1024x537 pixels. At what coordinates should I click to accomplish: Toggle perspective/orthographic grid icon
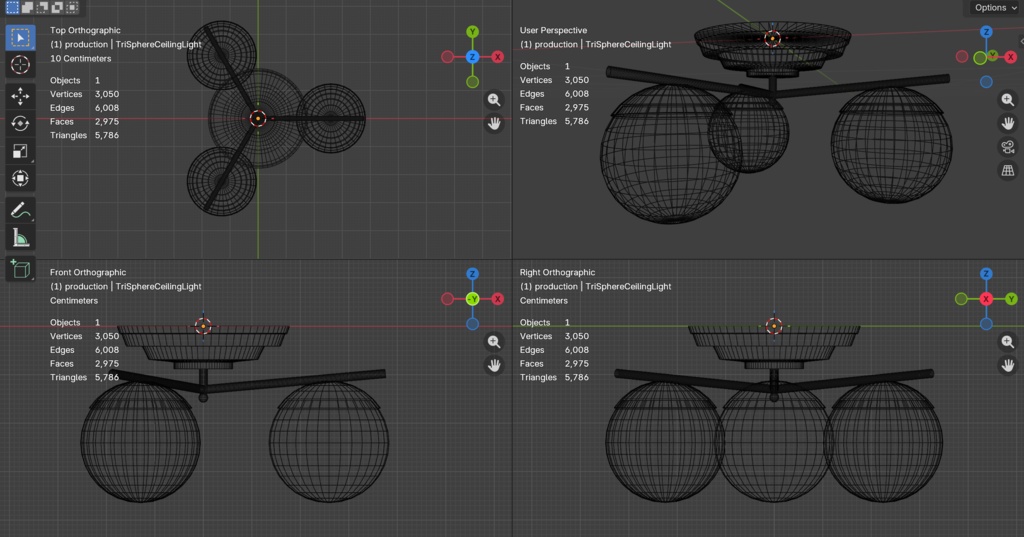(x=1008, y=171)
